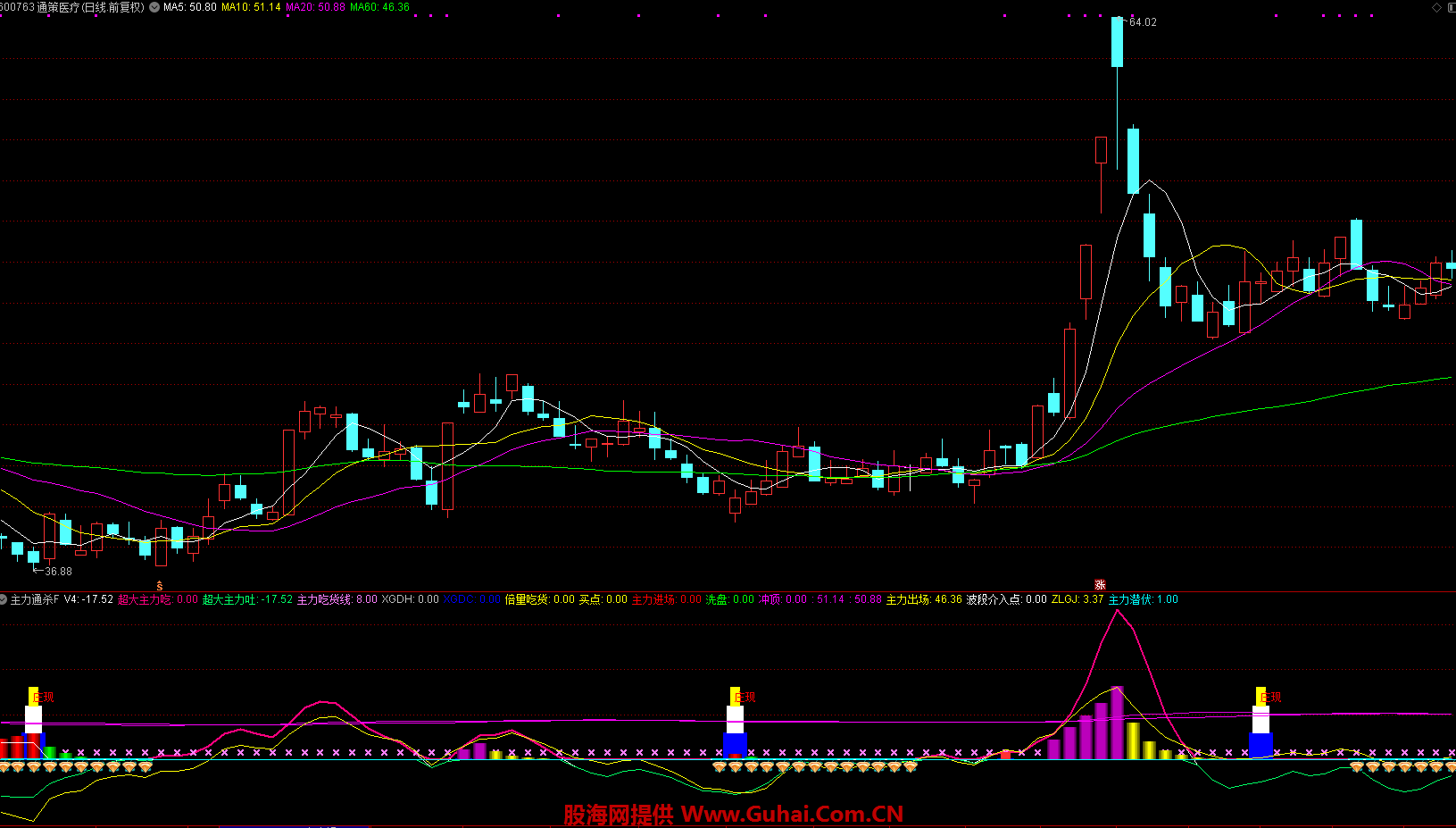Click the 主力吃货线: 8.00 label

337,599
